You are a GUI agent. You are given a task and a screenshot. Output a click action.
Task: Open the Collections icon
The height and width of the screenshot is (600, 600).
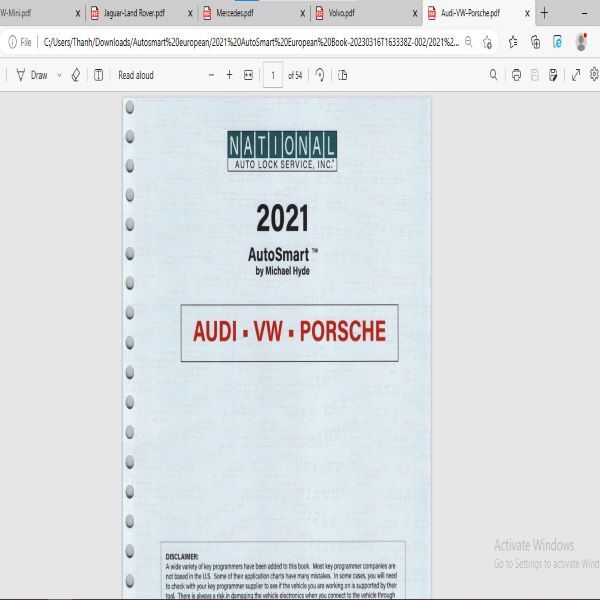click(x=535, y=42)
